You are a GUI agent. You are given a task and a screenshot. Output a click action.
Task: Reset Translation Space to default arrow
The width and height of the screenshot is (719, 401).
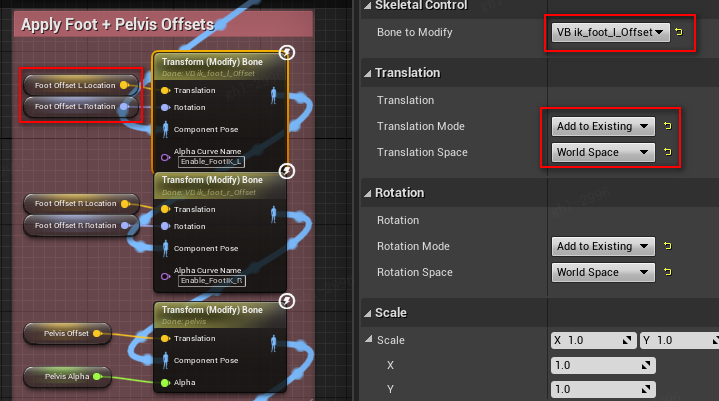pyautogui.click(x=667, y=153)
